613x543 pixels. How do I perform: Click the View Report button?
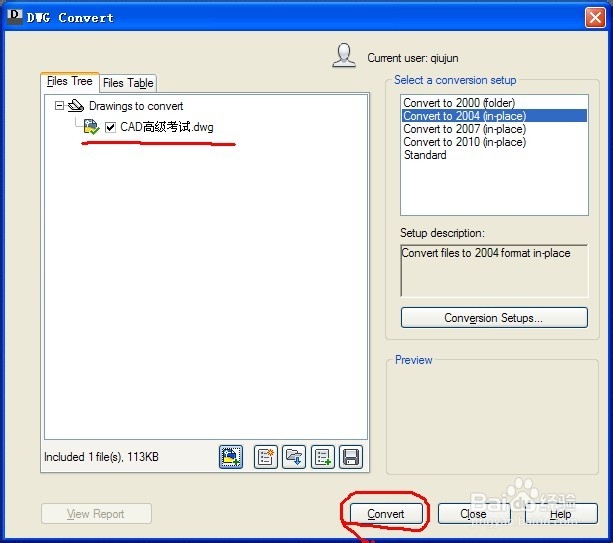tap(96, 514)
